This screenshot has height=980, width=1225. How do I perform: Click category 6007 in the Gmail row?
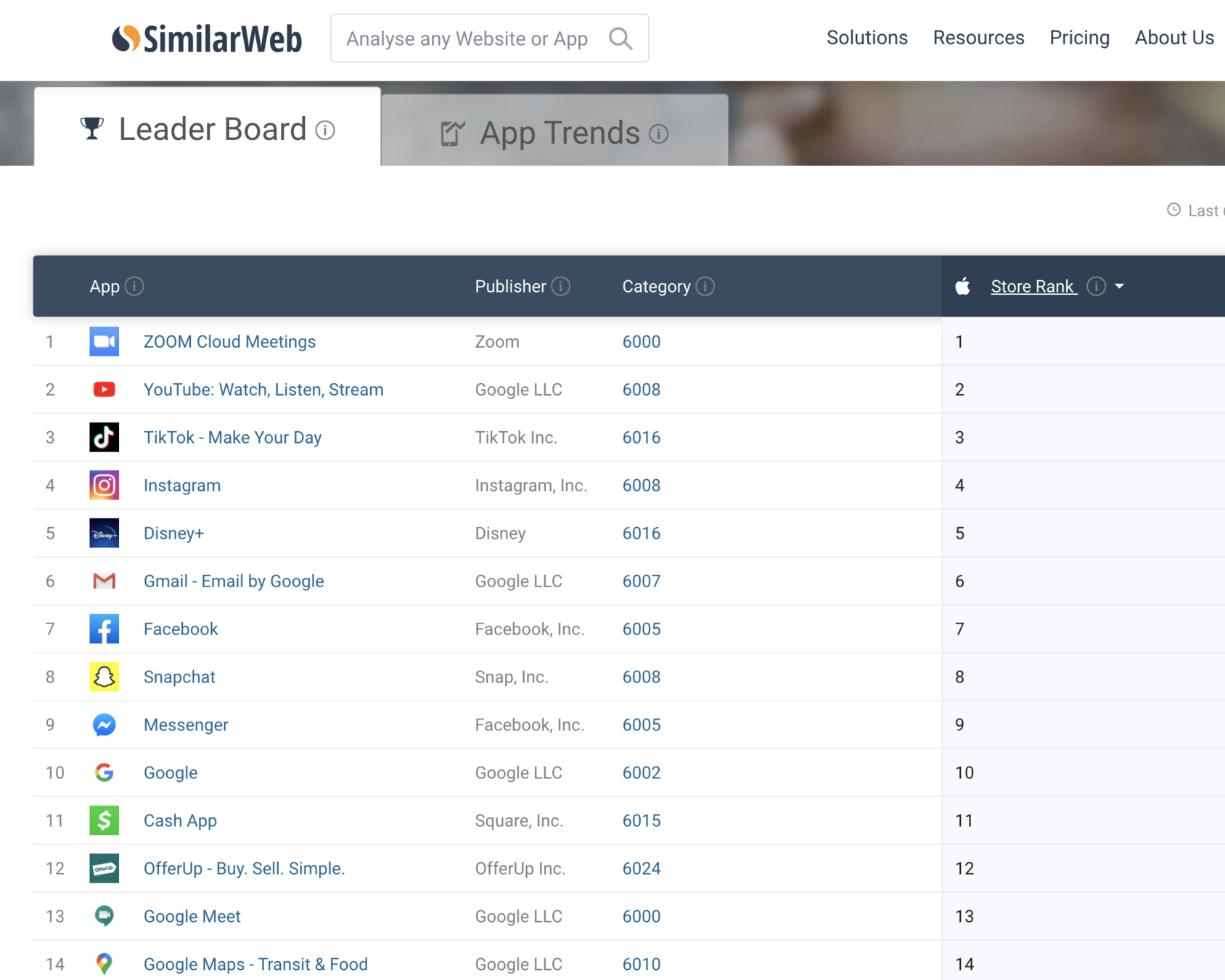642,581
